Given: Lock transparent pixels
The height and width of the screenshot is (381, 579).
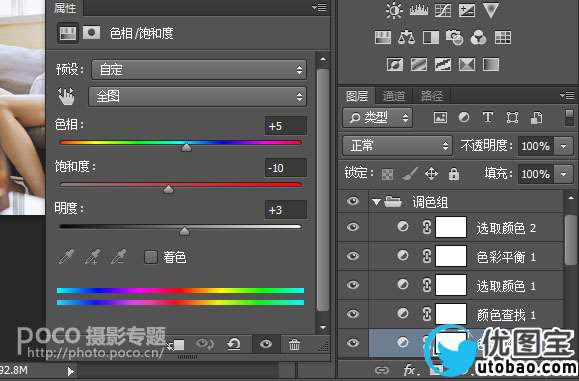Looking at the screenshot, I should (387, 174).
